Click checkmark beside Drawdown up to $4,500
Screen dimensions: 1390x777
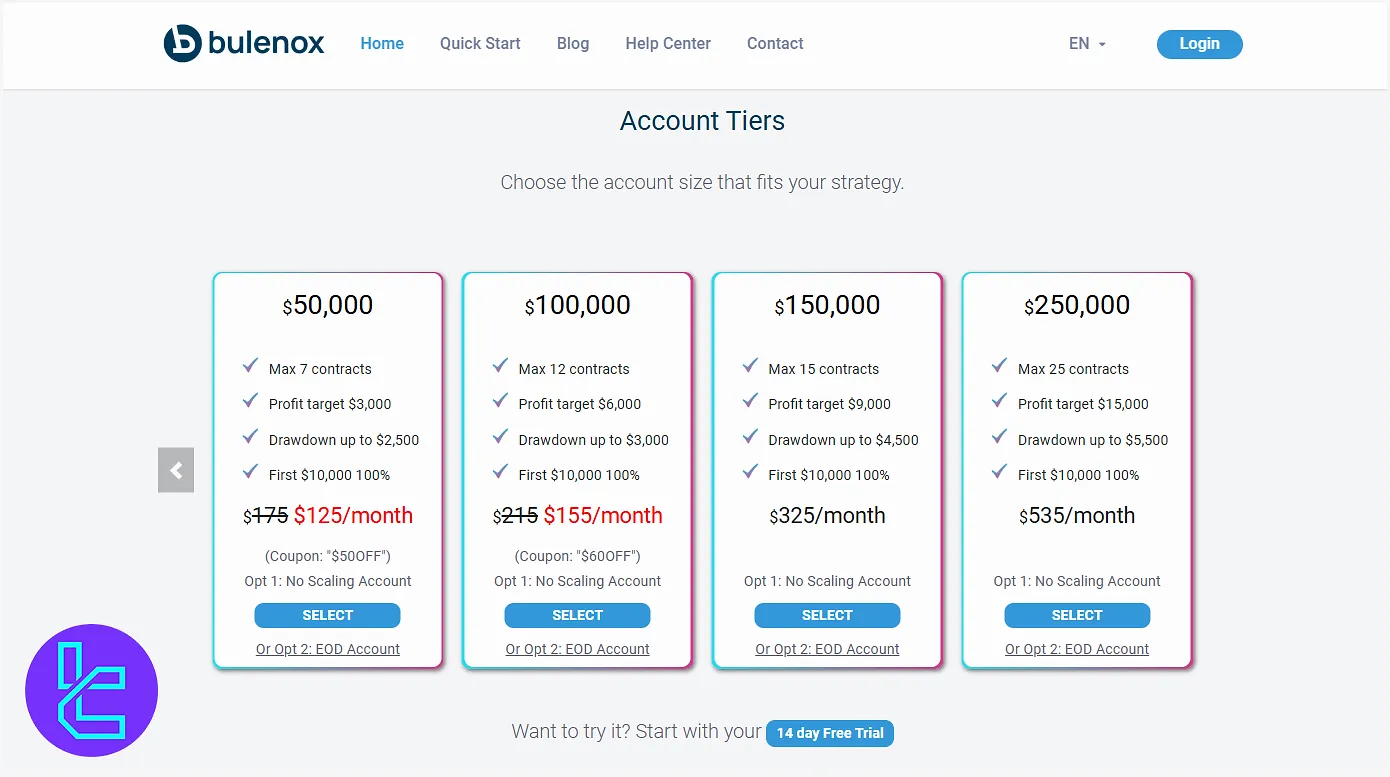(751, 438)
